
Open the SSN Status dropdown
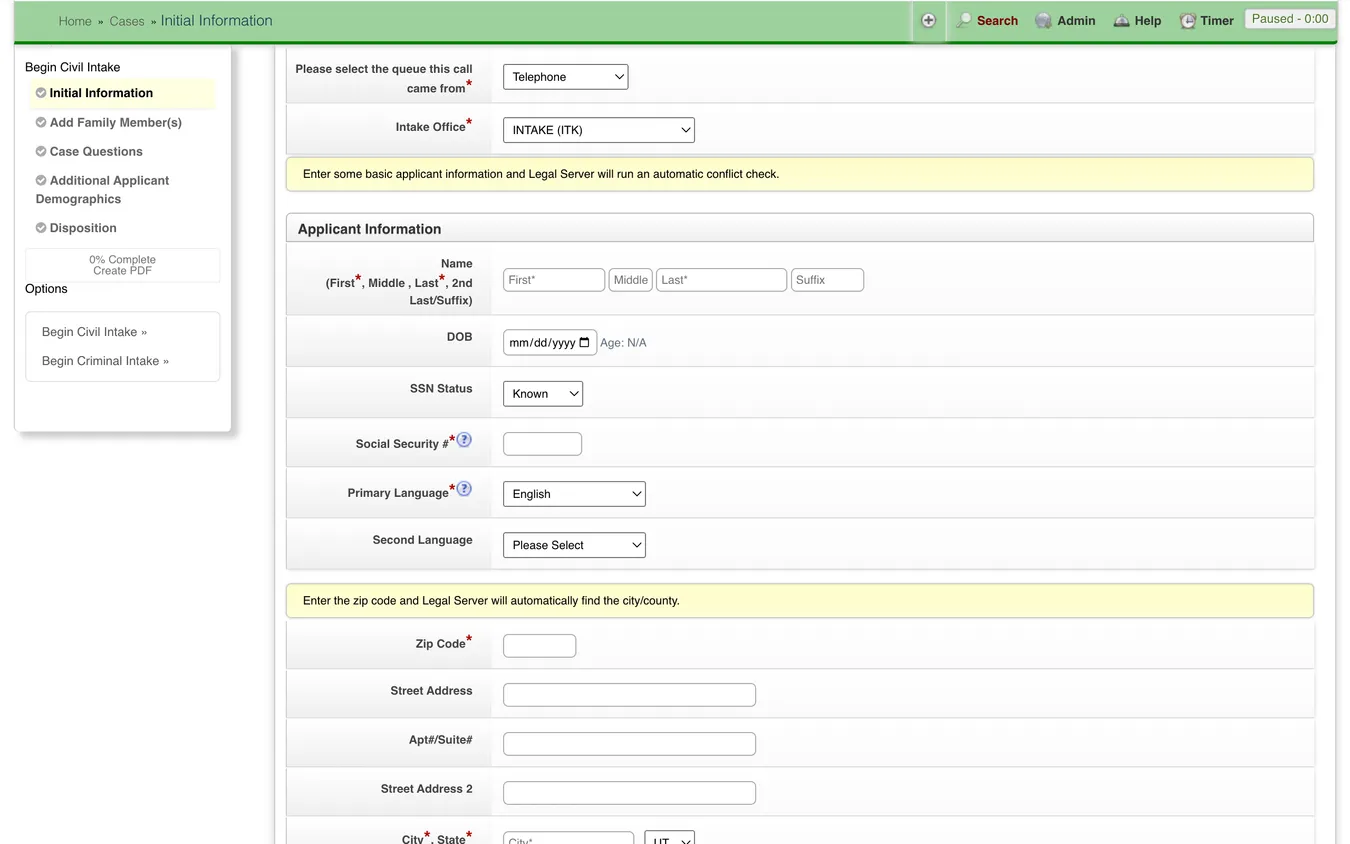542,394
